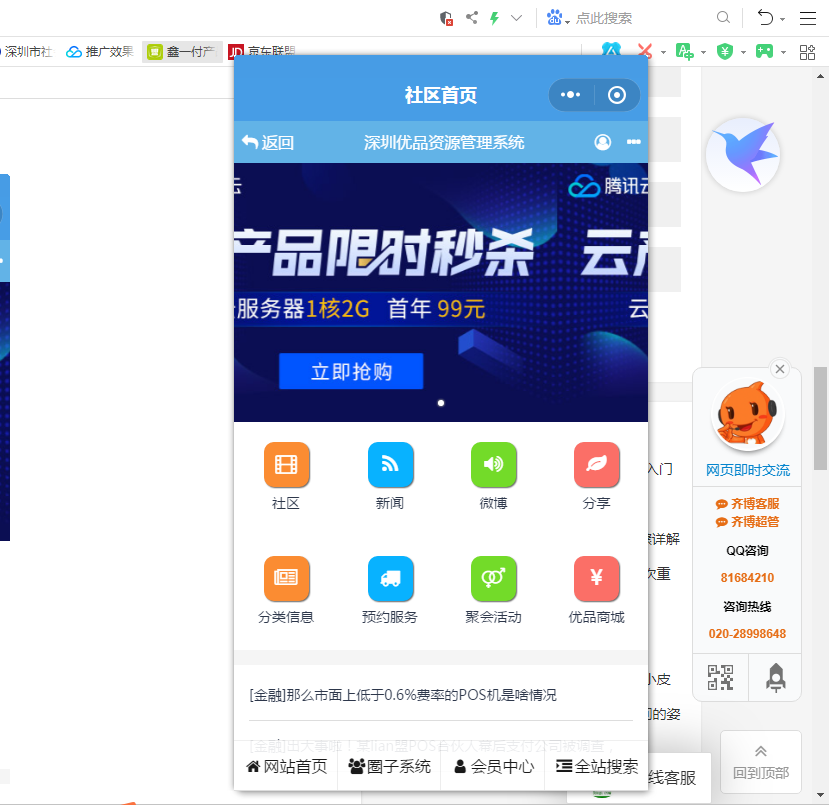This screenshot has height=805, width=829.
Task: Open the 社区 community icon
Action: click(286, 465)
